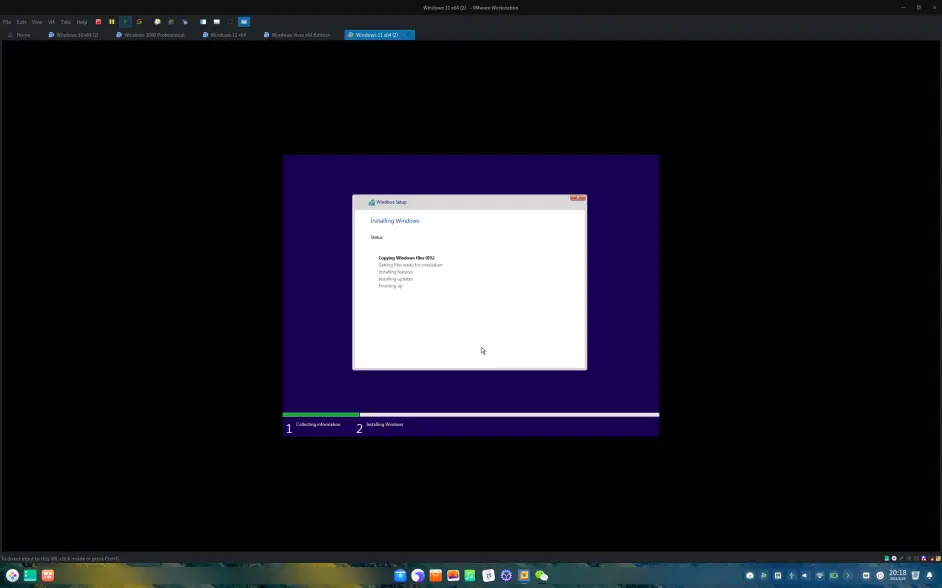Click the 'To direct input to this VM' status message

click(60, 559)
